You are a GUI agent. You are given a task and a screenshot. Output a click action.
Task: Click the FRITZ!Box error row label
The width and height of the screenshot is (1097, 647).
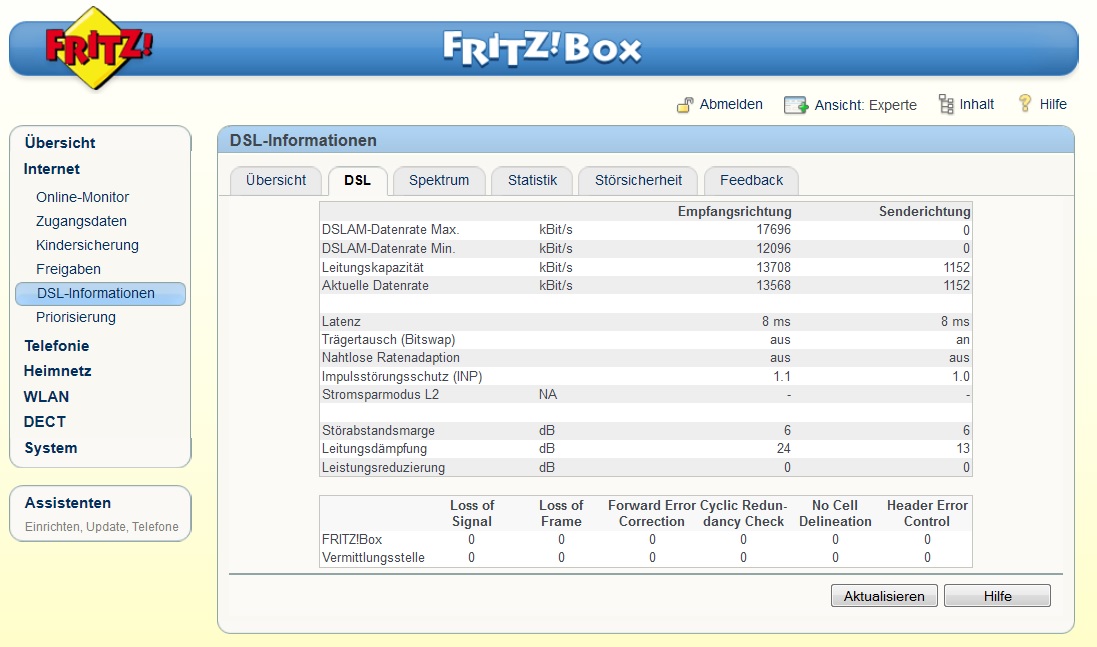point(352,539)
